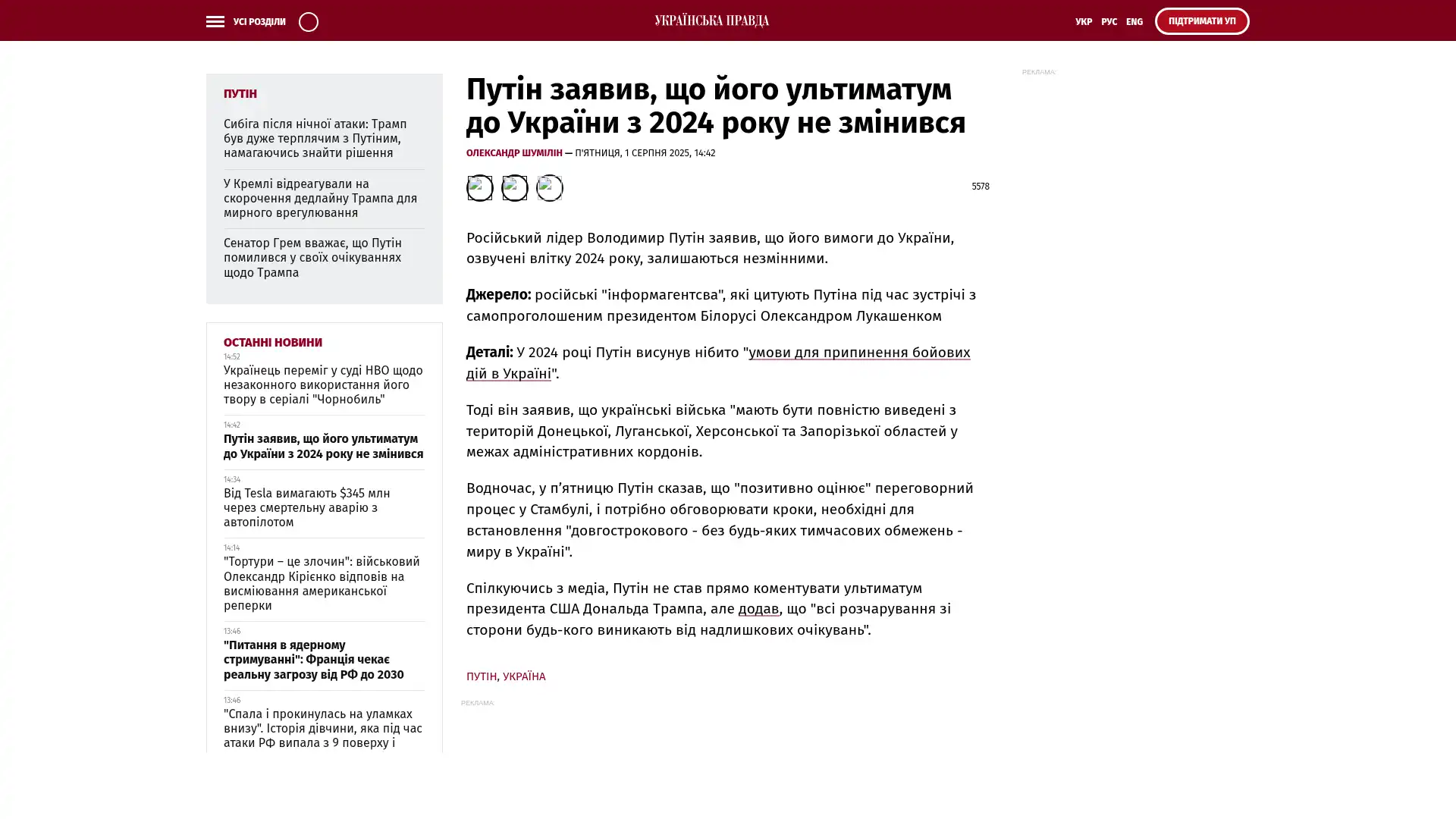The image size is (1456, 819).
Task: Follow the 'додав' hyperlink in the article
Action: point(758,609)
